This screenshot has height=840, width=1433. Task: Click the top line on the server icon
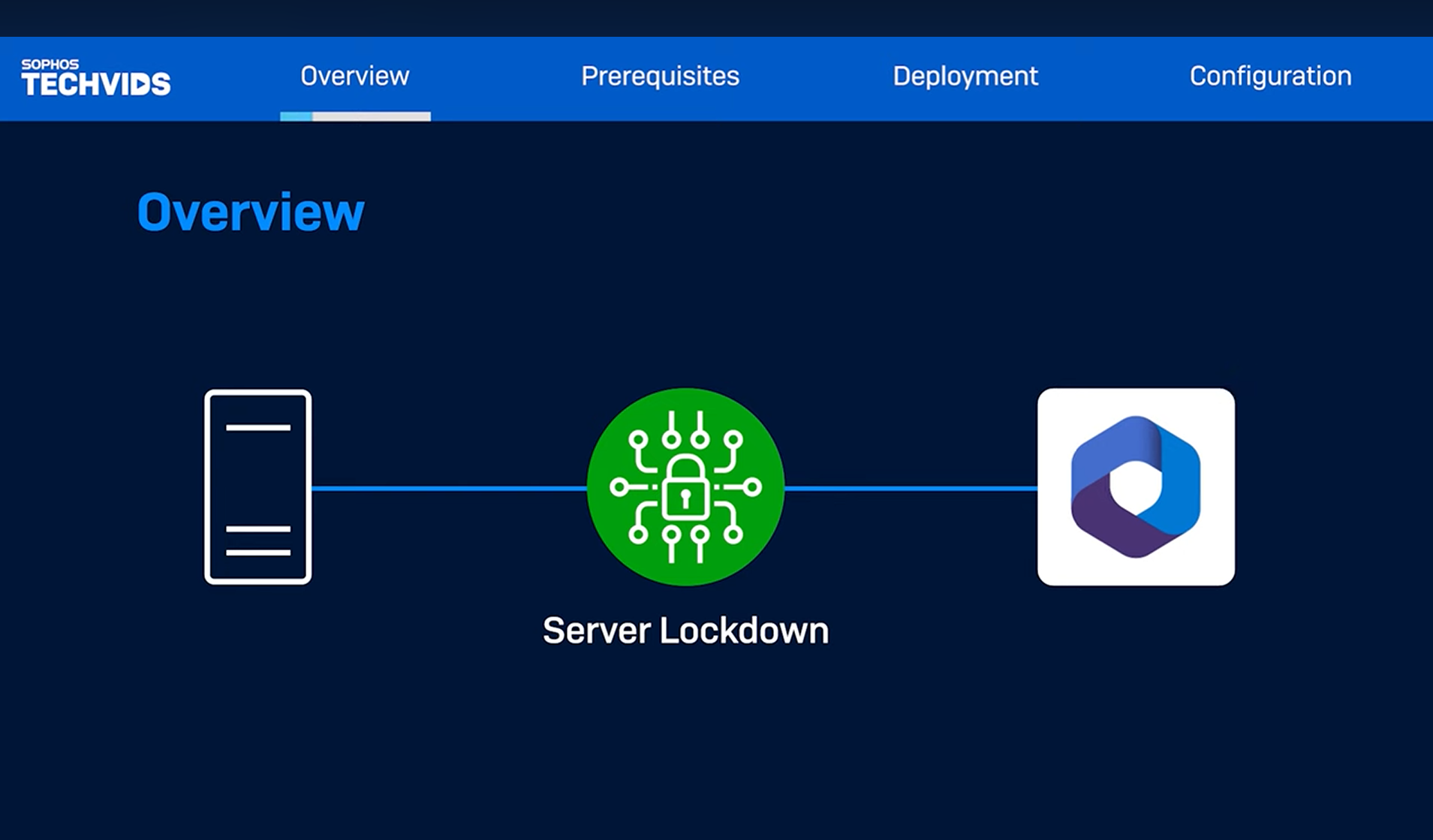coord(257,427)
